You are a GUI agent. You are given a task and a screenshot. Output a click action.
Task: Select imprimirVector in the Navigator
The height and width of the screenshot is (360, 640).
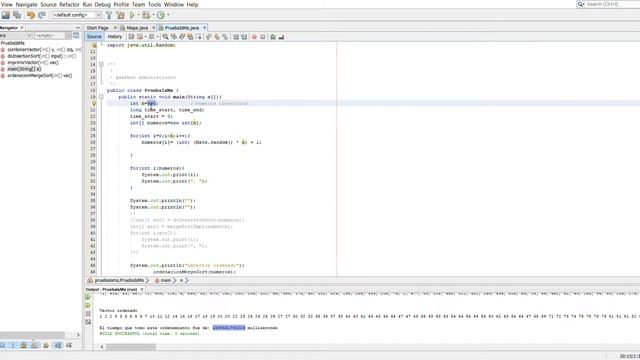pyautogui.click(x=30, y=62)
